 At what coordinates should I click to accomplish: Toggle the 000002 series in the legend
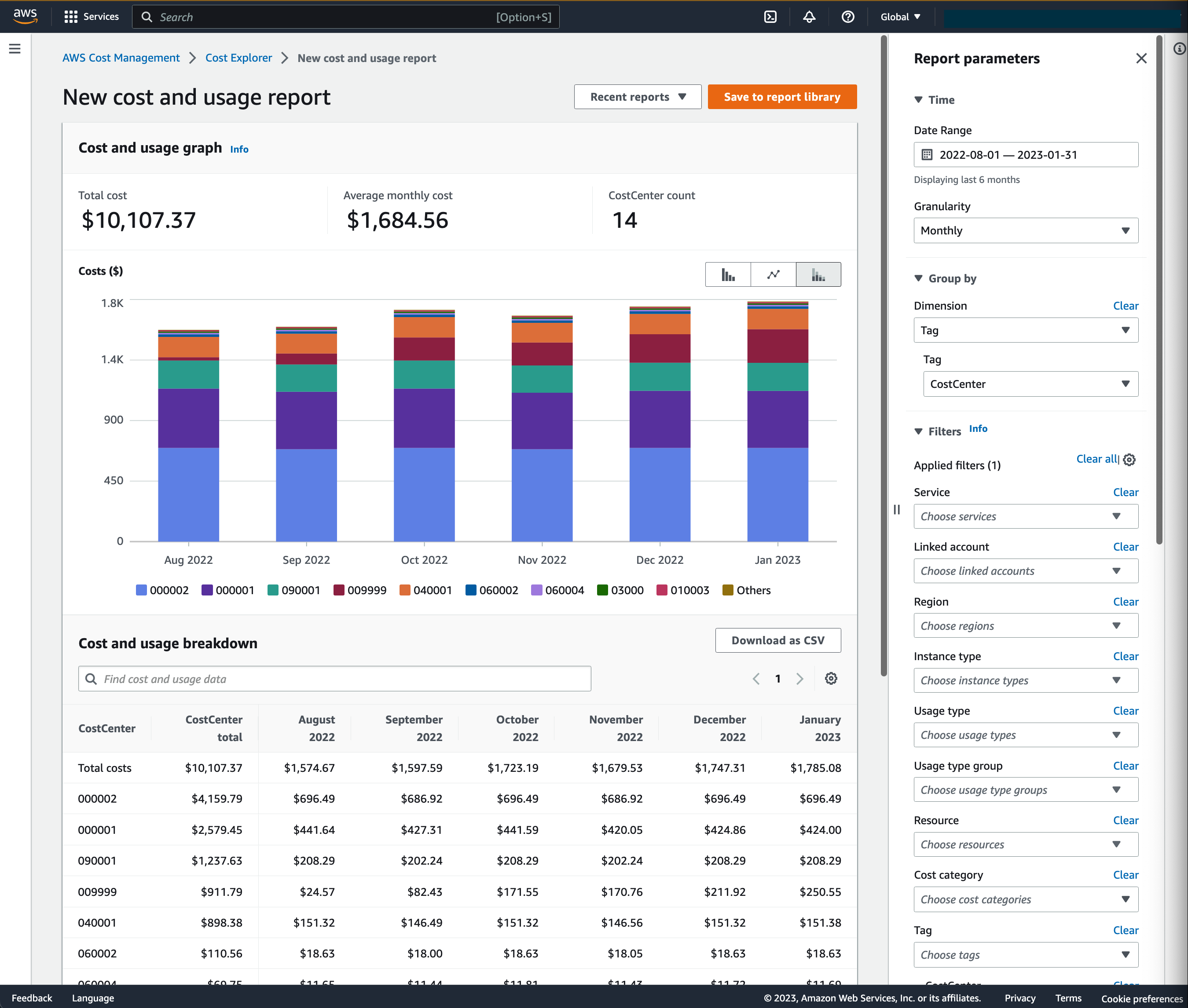point(162,590)
